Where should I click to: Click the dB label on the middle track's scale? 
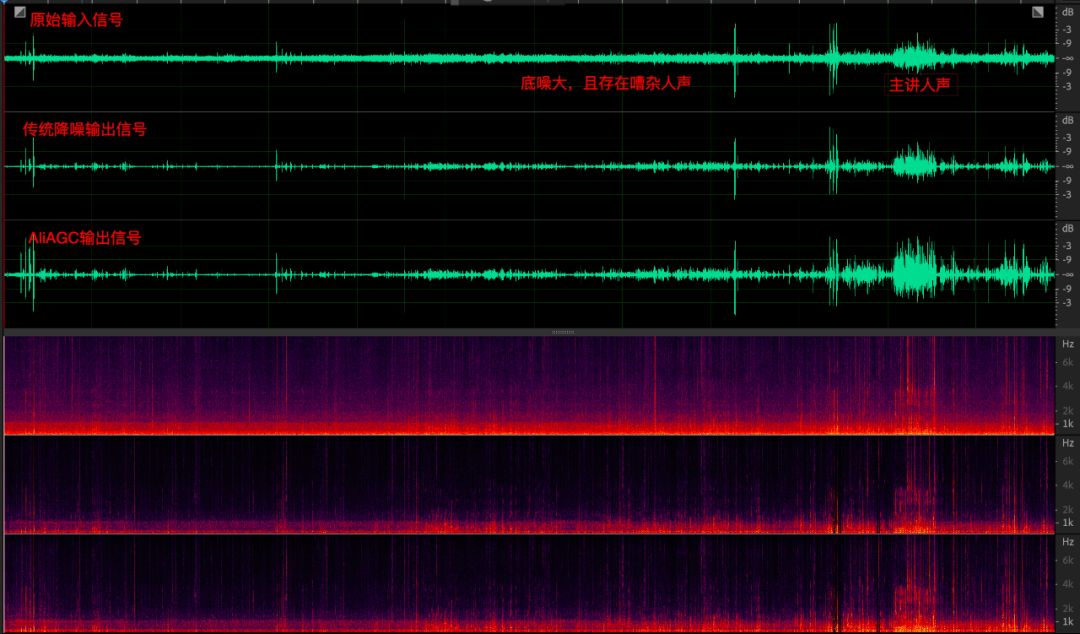[1066, 121]
